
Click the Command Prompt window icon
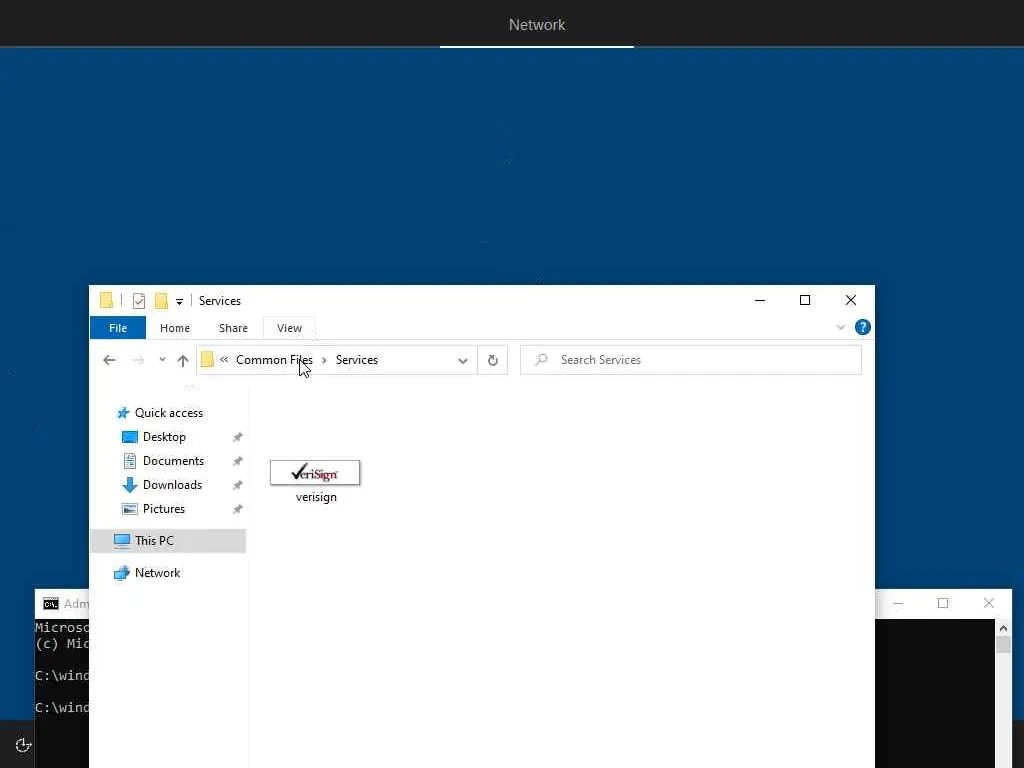(50, 603)
